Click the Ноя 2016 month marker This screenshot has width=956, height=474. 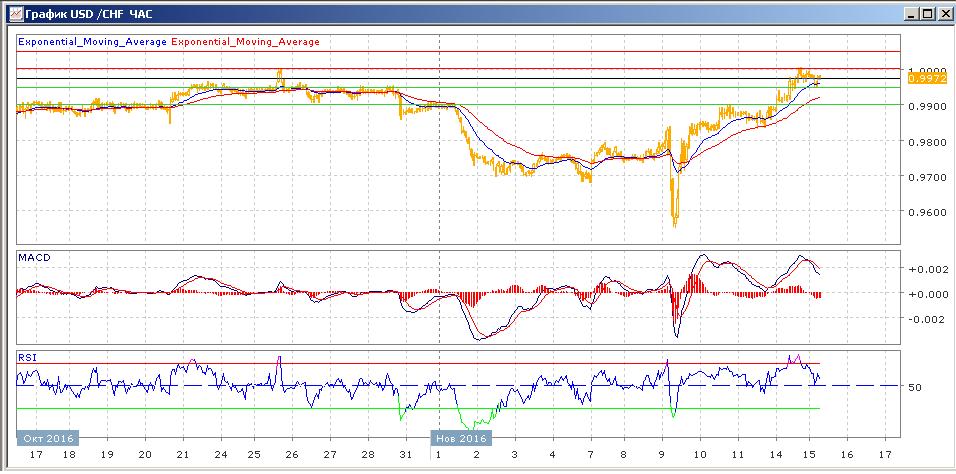pos(461,439)
